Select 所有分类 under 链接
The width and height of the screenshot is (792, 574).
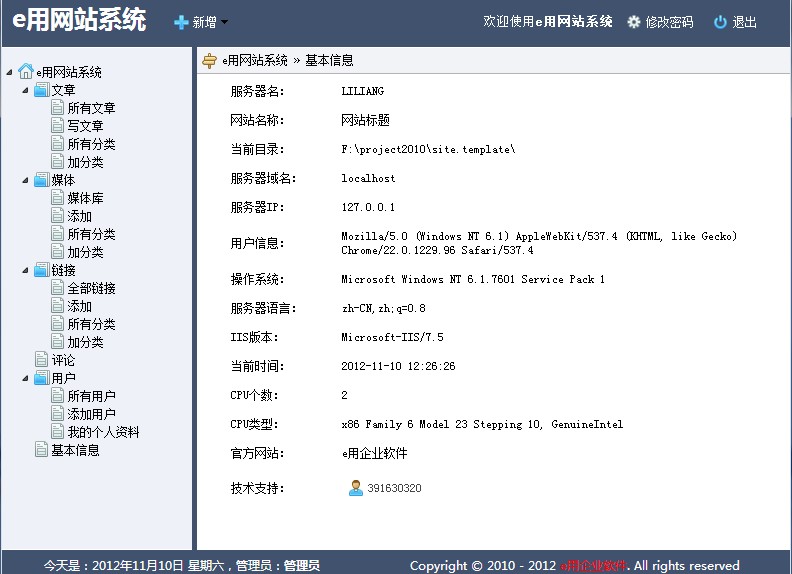(91, 324)
